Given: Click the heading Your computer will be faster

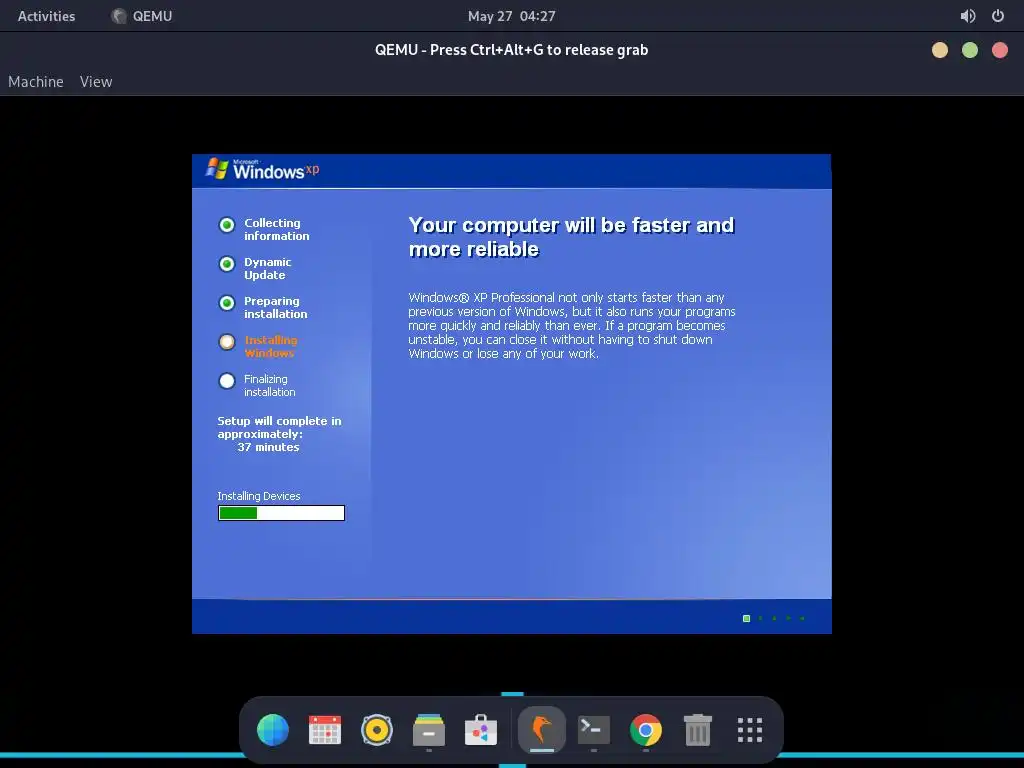Looking at the screenshot, I should tap(571, 237).
